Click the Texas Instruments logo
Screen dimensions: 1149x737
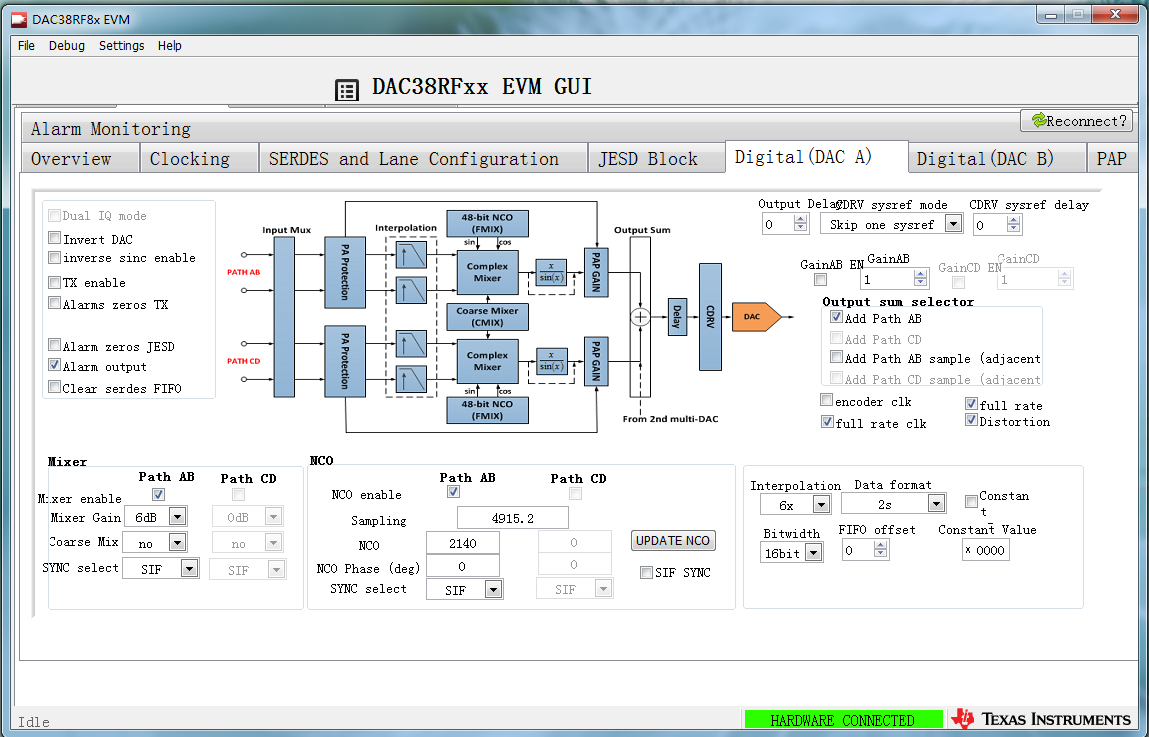click(x=1041, y=719)
